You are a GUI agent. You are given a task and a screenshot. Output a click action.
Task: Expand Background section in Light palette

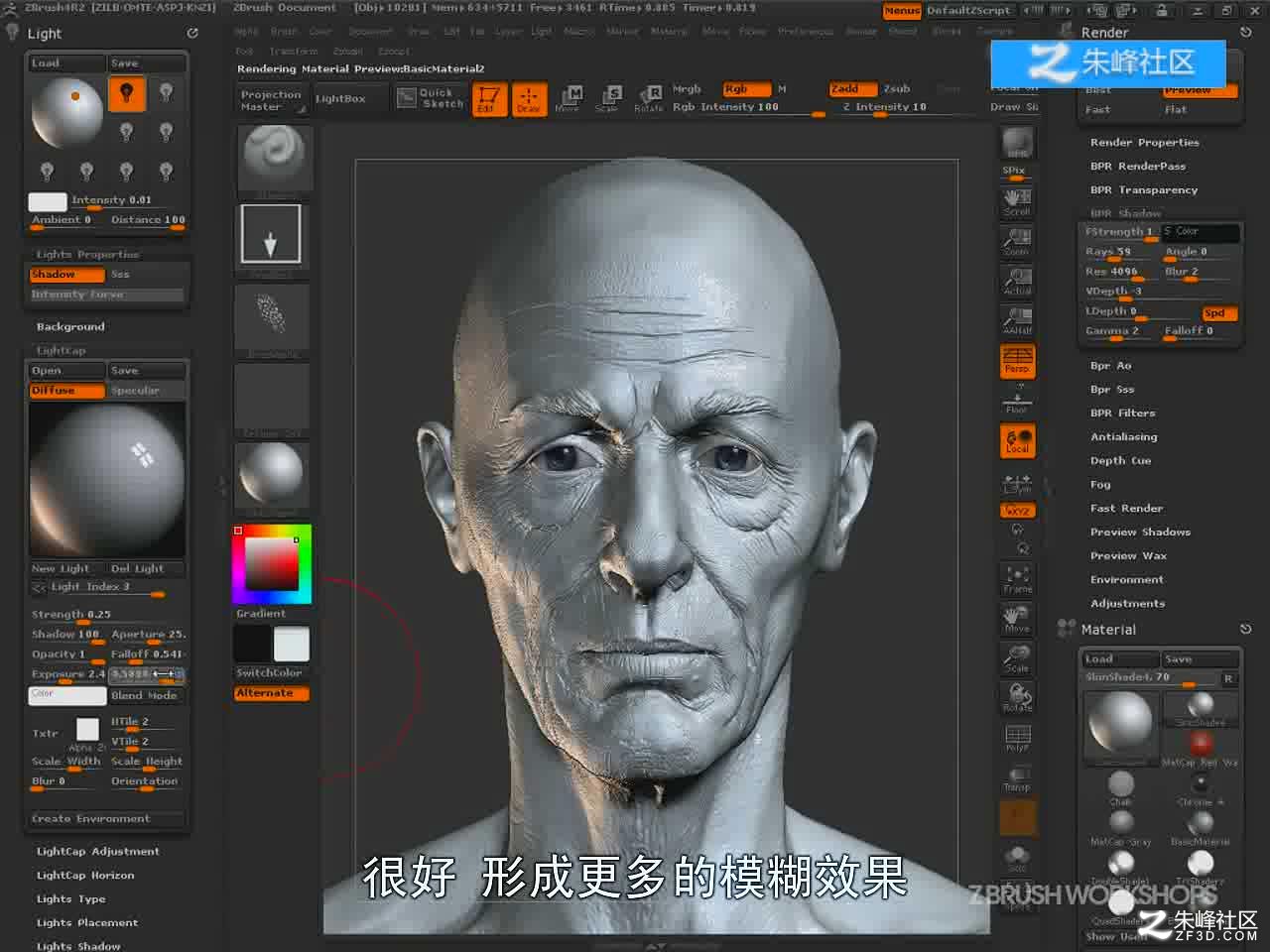(70, 327)
